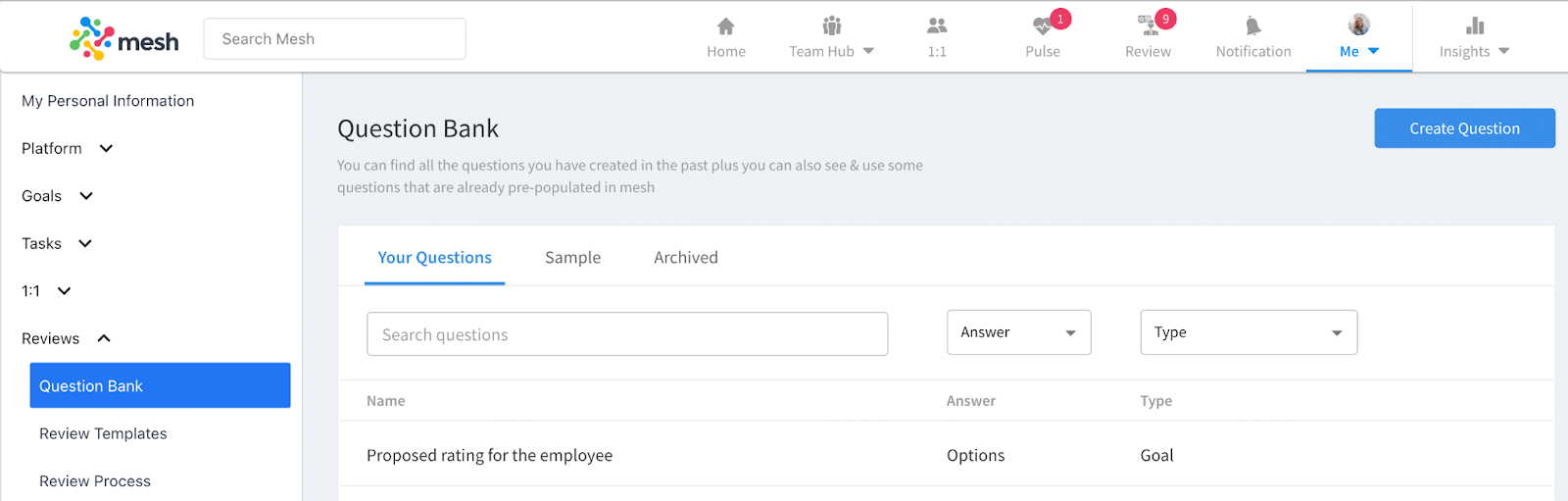1568x501 pixels.
Task: Open the Pulse heart icon
Action: 1042,26
